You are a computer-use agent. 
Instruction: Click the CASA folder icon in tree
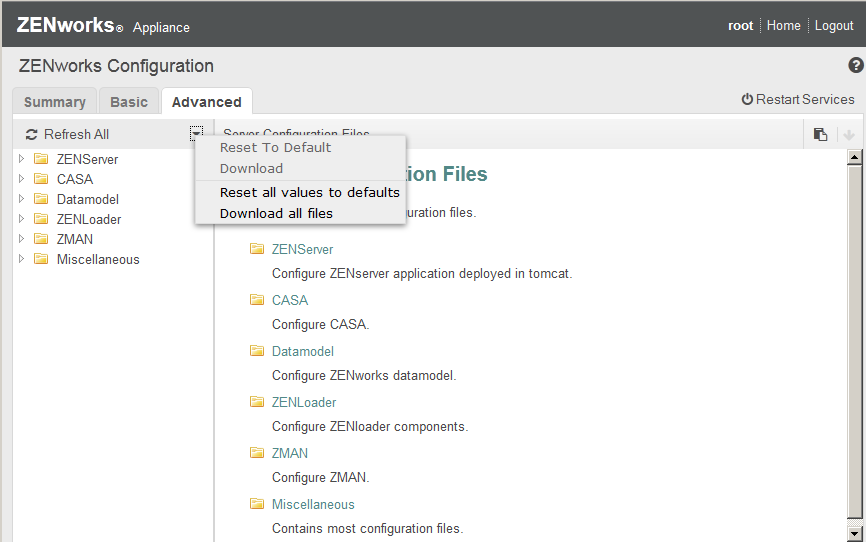[x=41, y=179]
